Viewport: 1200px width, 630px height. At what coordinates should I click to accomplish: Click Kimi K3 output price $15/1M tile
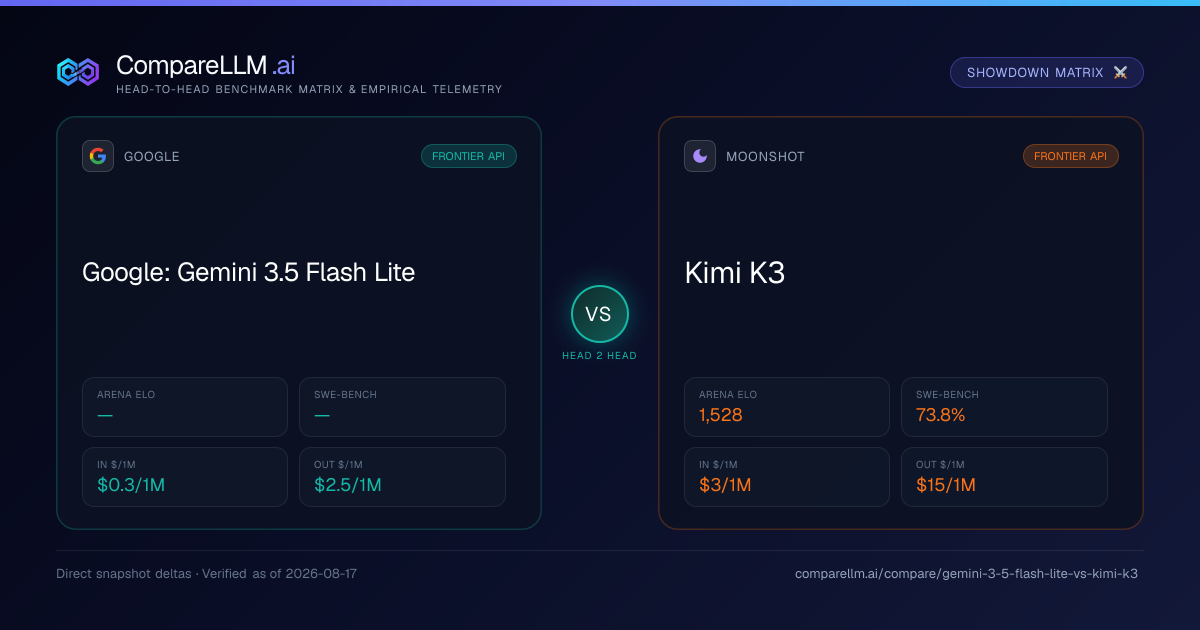1004,477
